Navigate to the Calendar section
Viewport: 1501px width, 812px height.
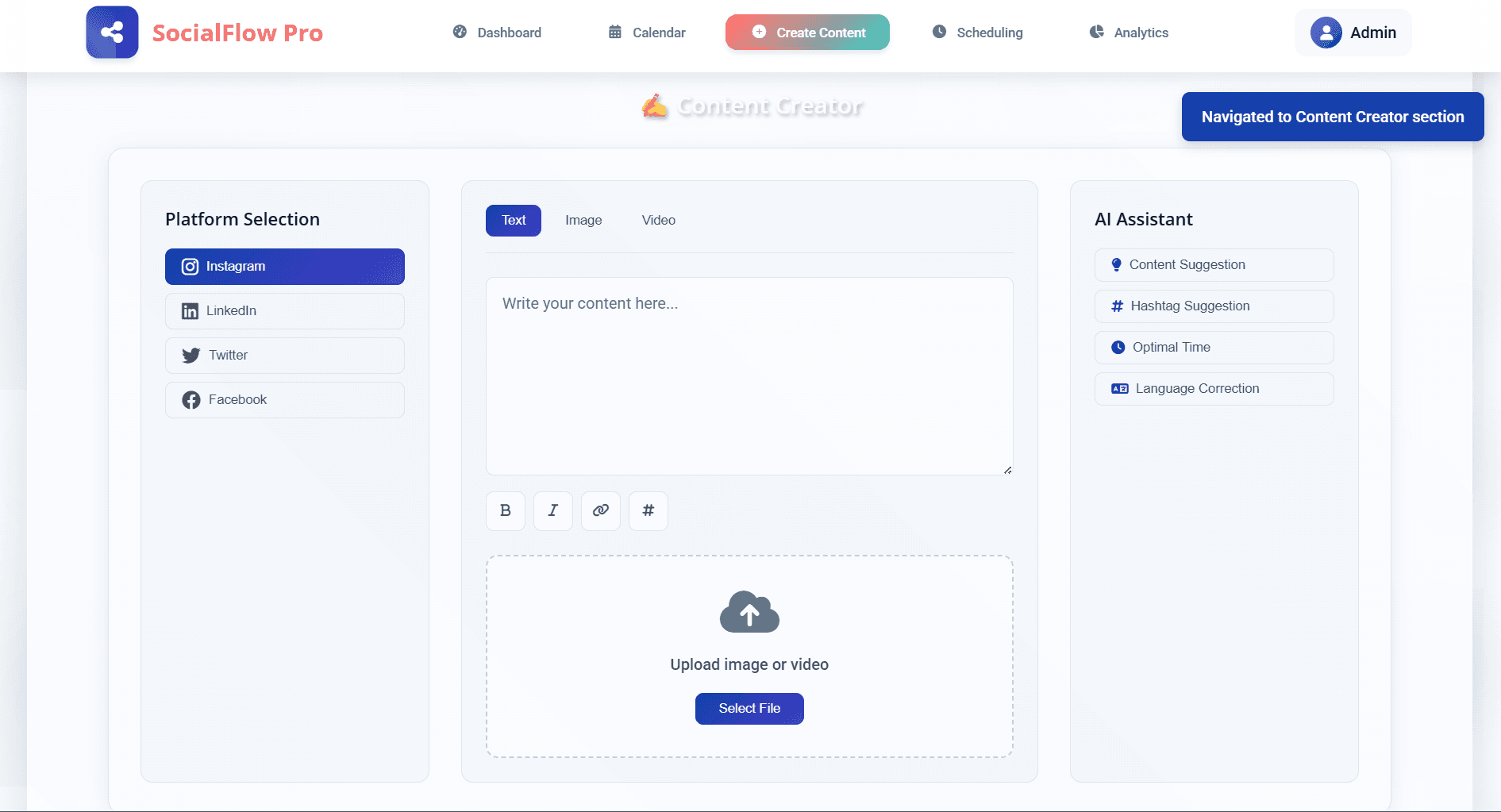pyautogui.click(x=646, y=33)
